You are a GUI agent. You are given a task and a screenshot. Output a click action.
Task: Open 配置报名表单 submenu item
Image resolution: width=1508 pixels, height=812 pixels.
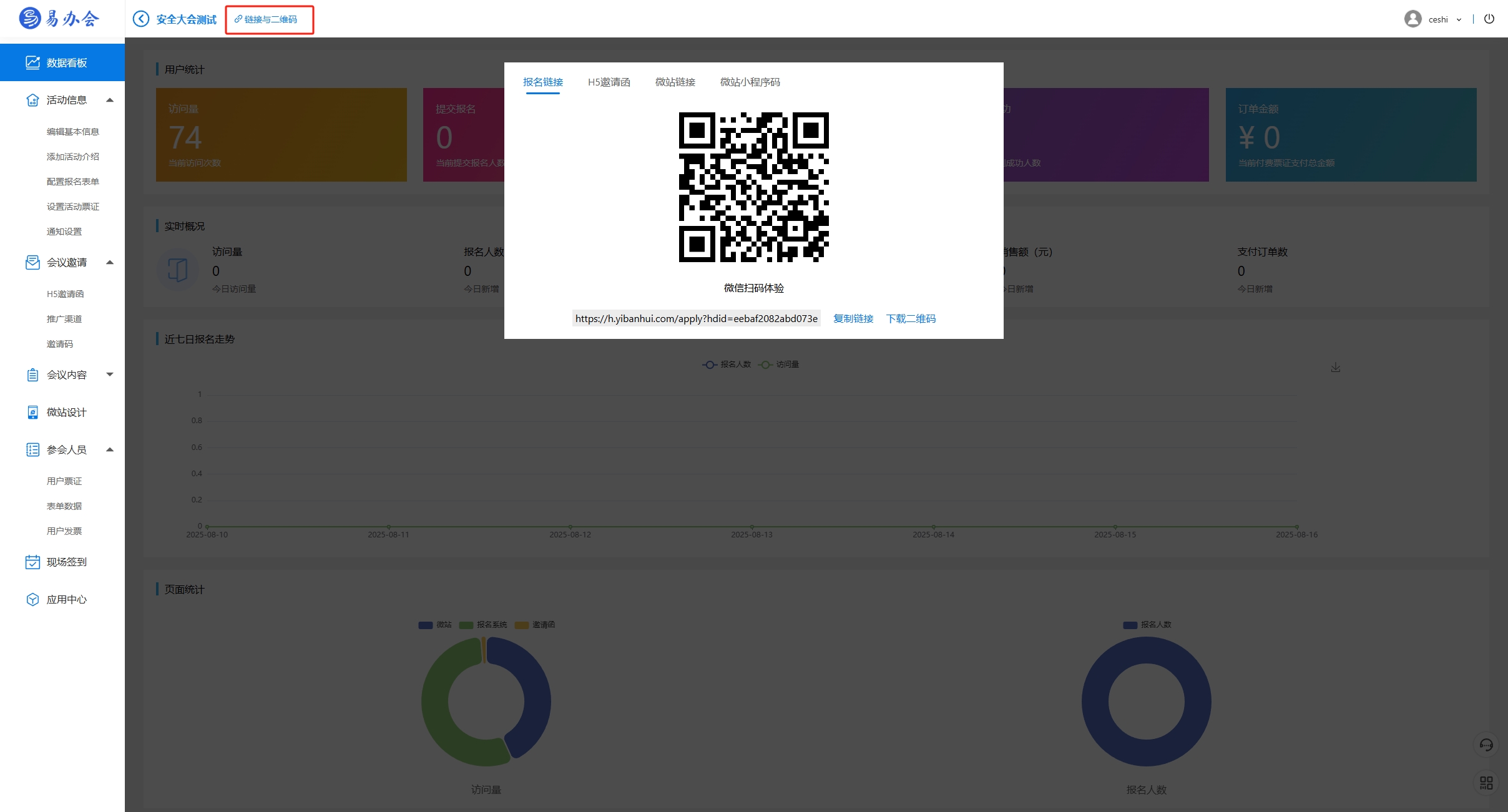click(73, 182)
